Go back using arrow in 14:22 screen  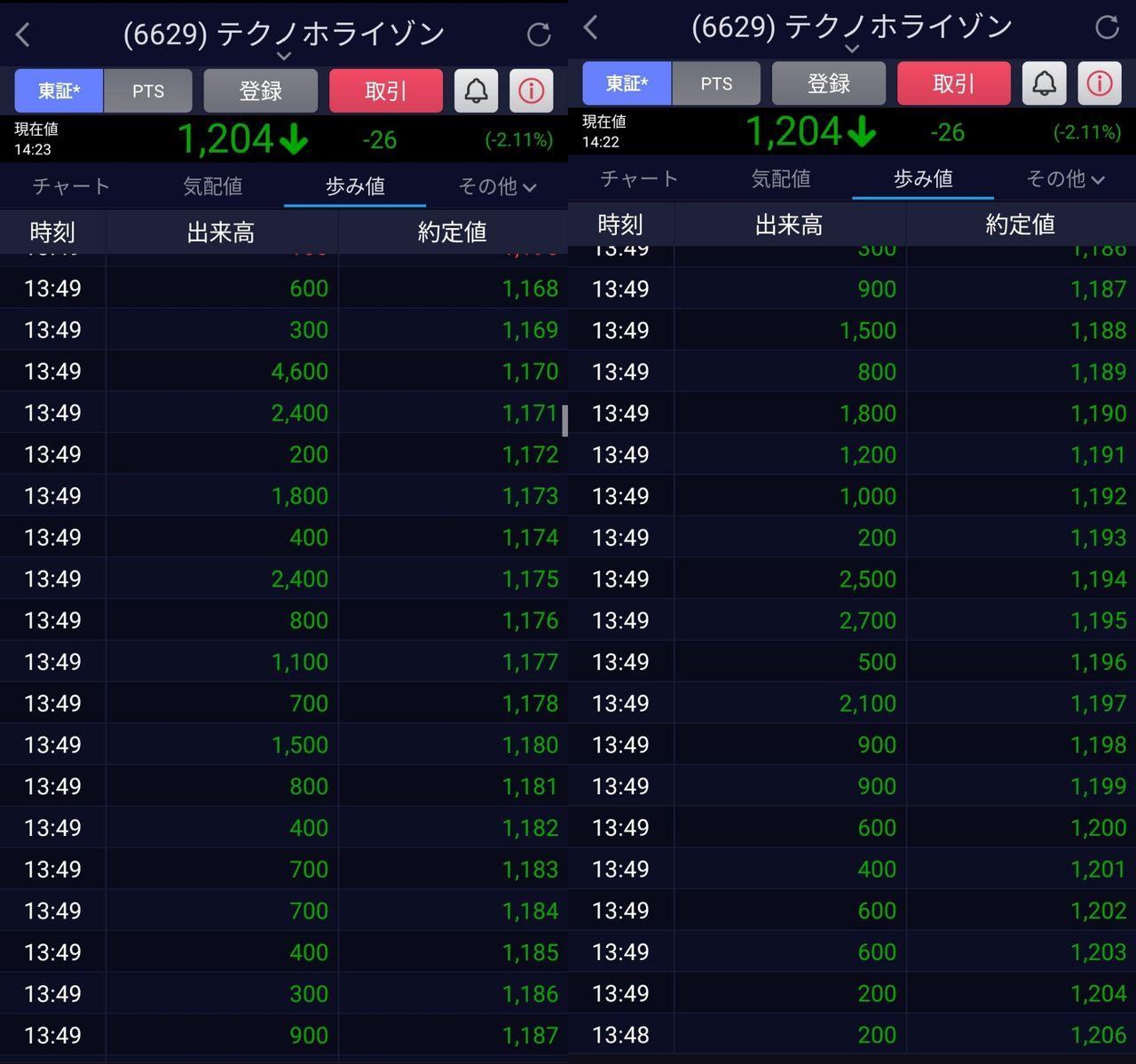591,28
